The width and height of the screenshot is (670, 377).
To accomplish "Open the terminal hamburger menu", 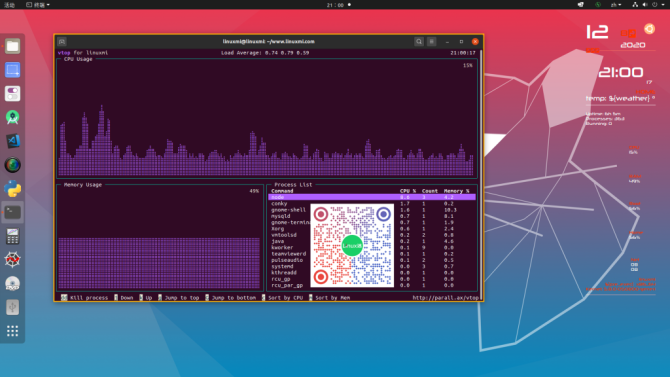I will pos(432,41).
